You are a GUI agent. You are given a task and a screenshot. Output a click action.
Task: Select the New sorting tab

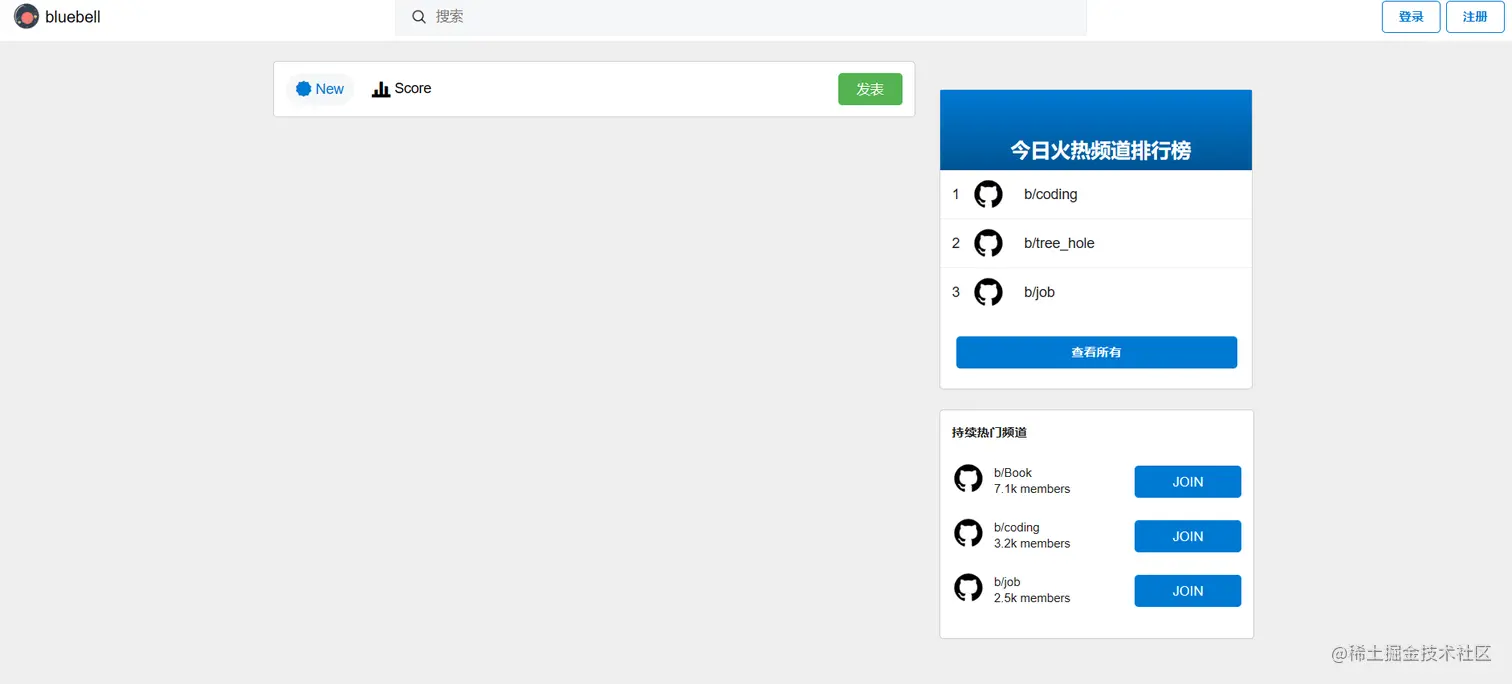tap(320, 89)
